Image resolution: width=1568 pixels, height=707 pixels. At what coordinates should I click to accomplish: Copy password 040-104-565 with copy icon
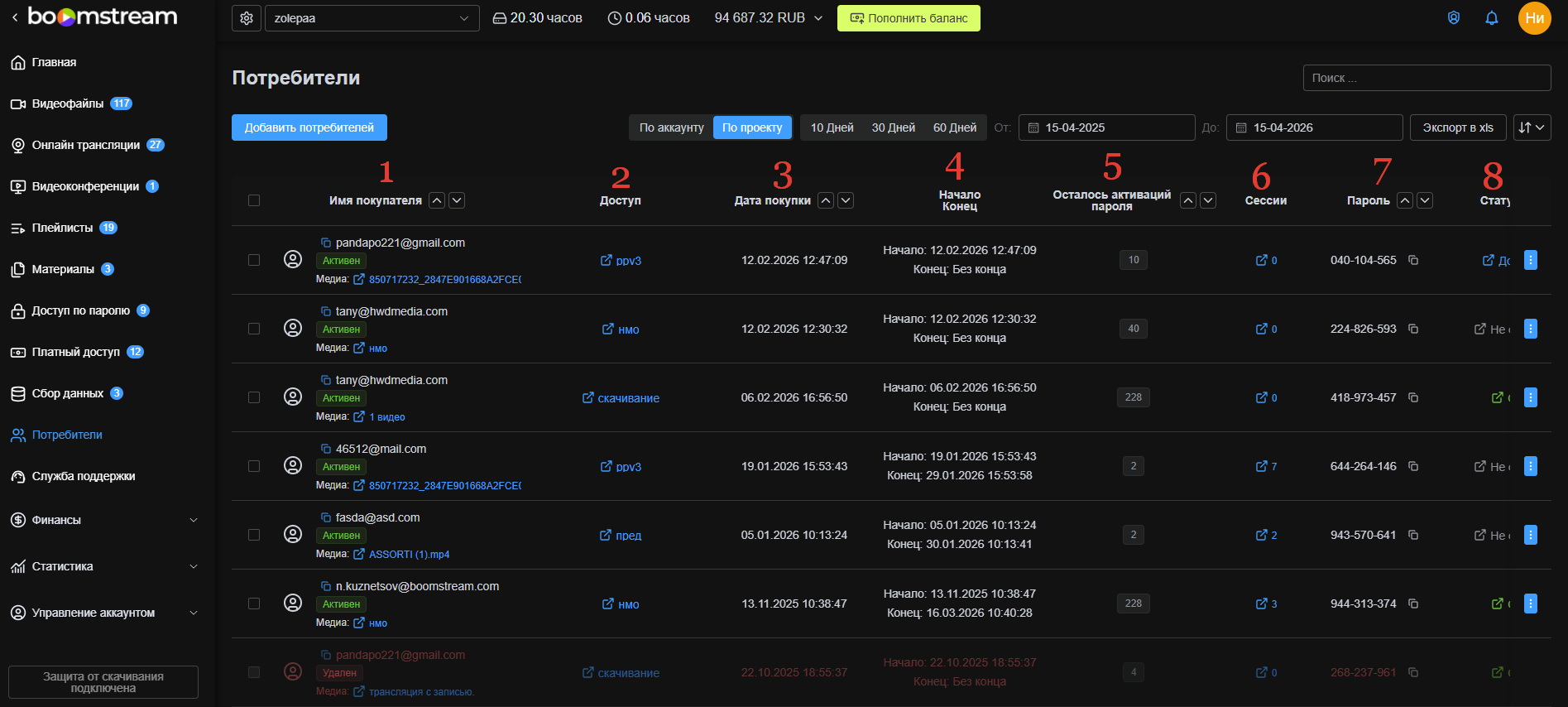[x=1413, y=260]
